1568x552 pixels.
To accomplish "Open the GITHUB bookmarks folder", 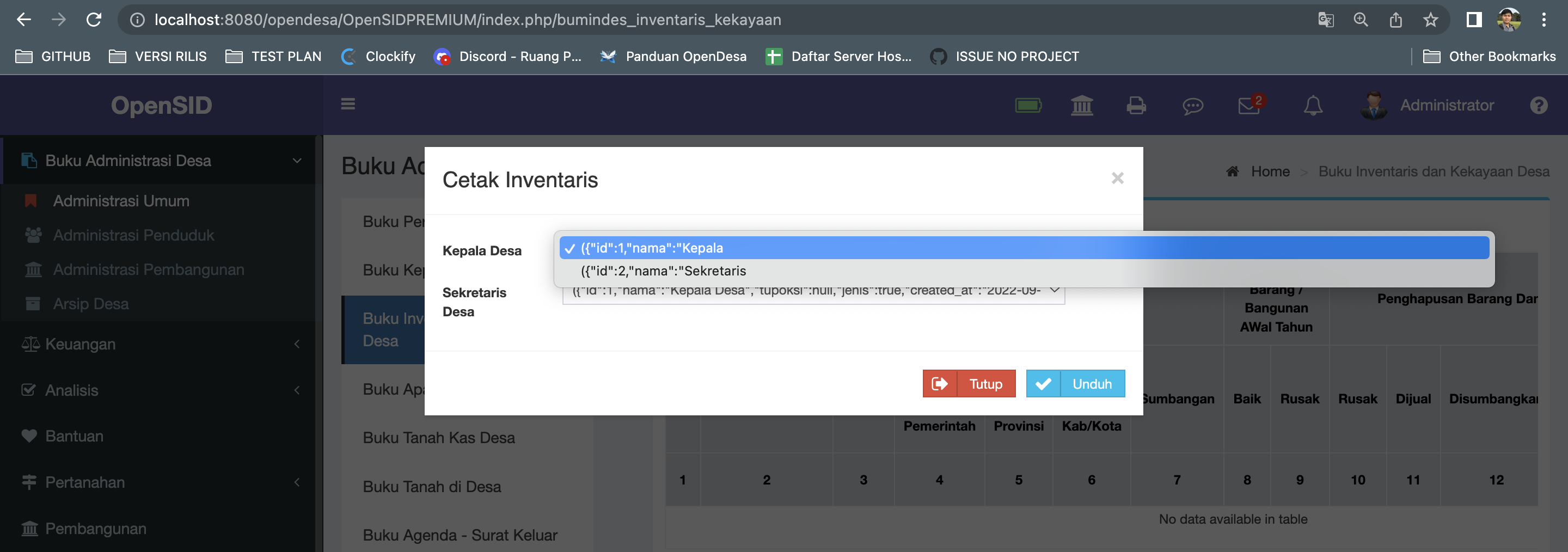I will tap(53, 57).
